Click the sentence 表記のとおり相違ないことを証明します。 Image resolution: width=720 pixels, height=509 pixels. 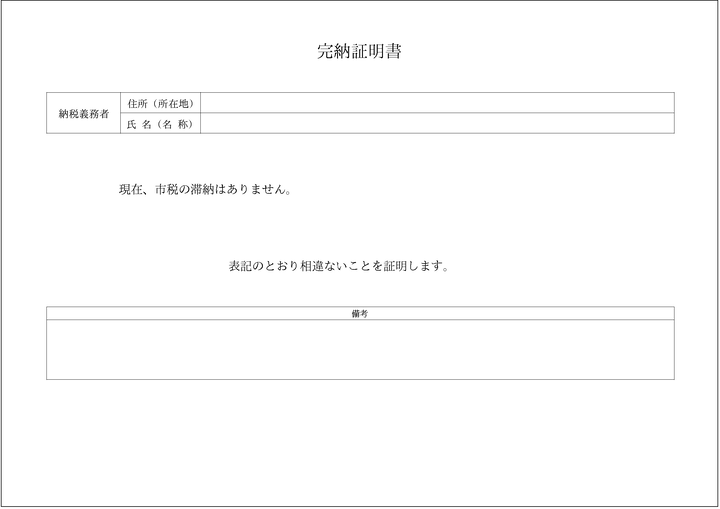[338, 267]
